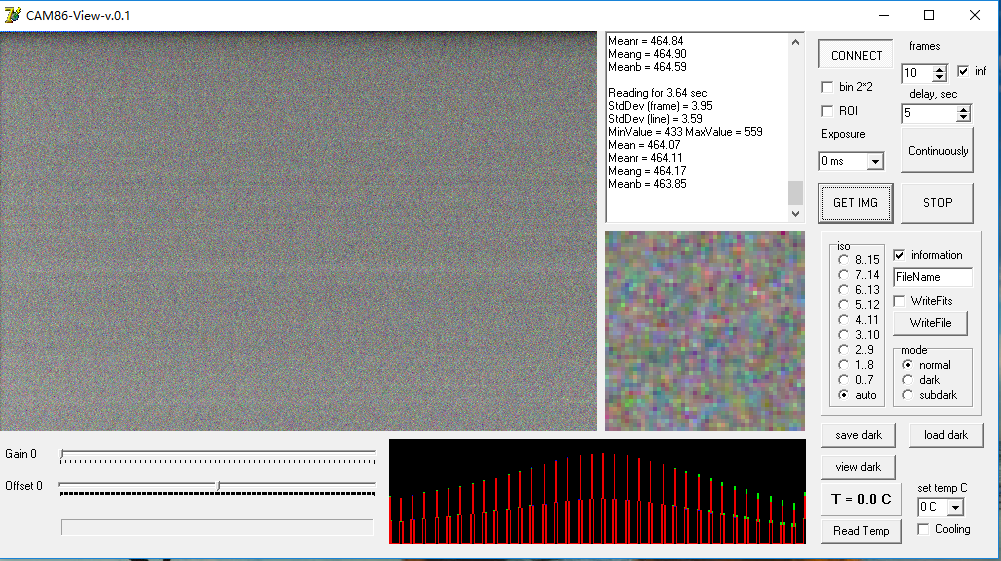This screenshot has height=561, width=1001.
Task: Select iso 7..14 radio button
Action: pyautogui.click(x=843, y=275)
